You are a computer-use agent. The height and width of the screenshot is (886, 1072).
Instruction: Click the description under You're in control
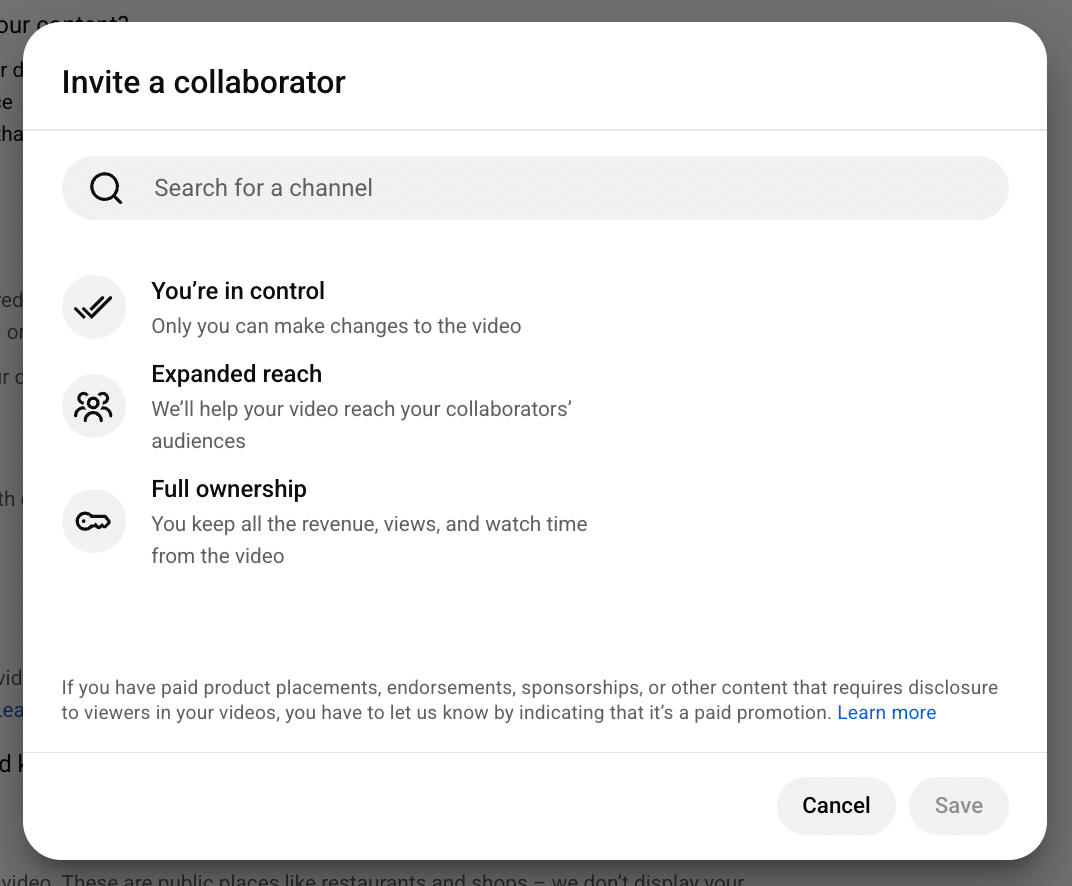coord(336,326)
